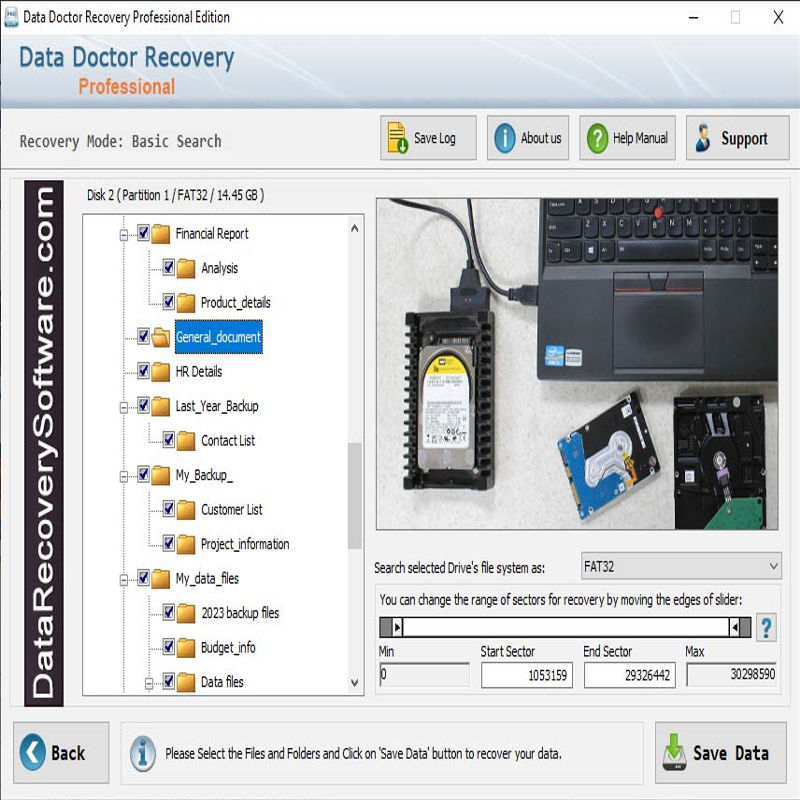Viewport: 800px width, 800px height.
Task: Click the sector range slider track
Action: coord(566,627)
